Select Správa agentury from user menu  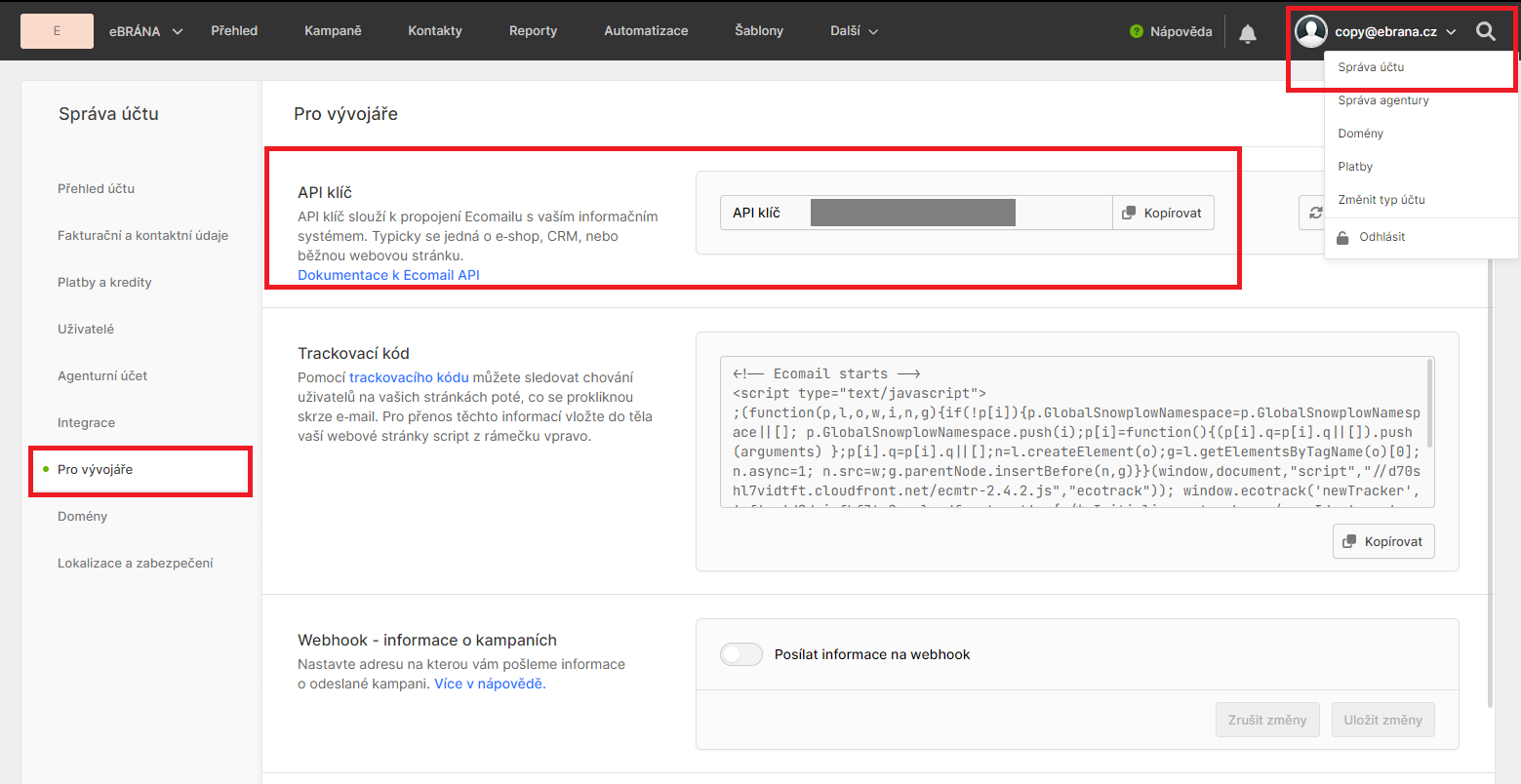pyautogui.click(x=1382, y=100)
